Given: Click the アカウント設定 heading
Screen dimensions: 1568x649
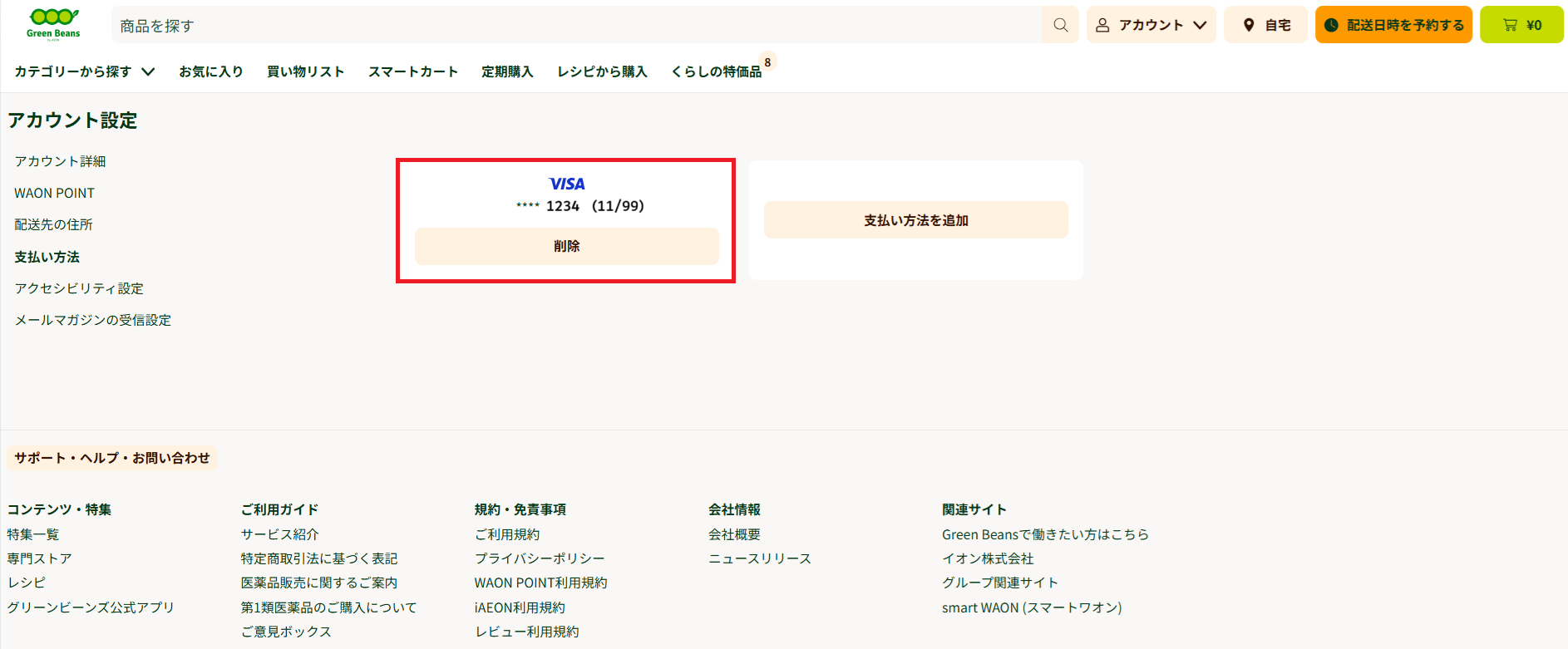Looking at the screenshot, I should (x=72, y=120).
